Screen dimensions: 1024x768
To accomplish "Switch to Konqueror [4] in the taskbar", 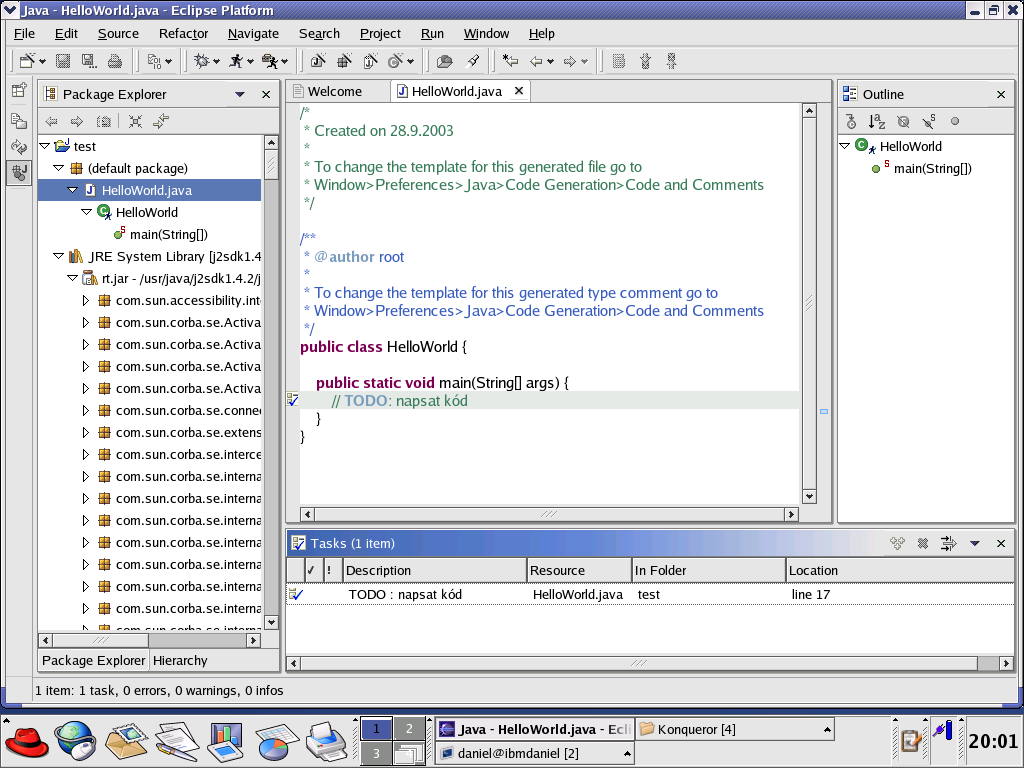I will 736,729.
